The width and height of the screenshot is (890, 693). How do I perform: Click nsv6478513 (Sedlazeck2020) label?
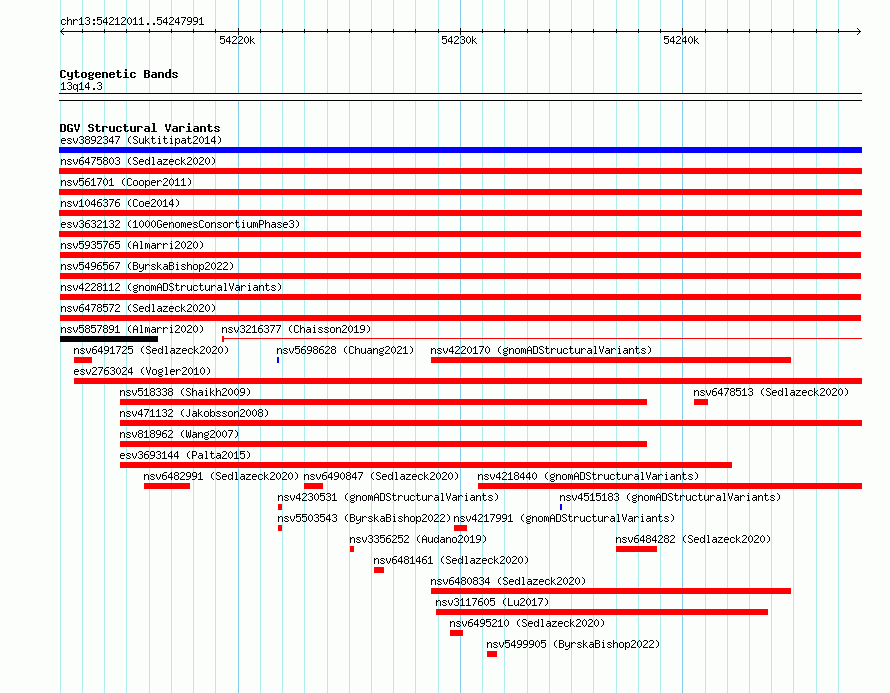click(771, 392)
